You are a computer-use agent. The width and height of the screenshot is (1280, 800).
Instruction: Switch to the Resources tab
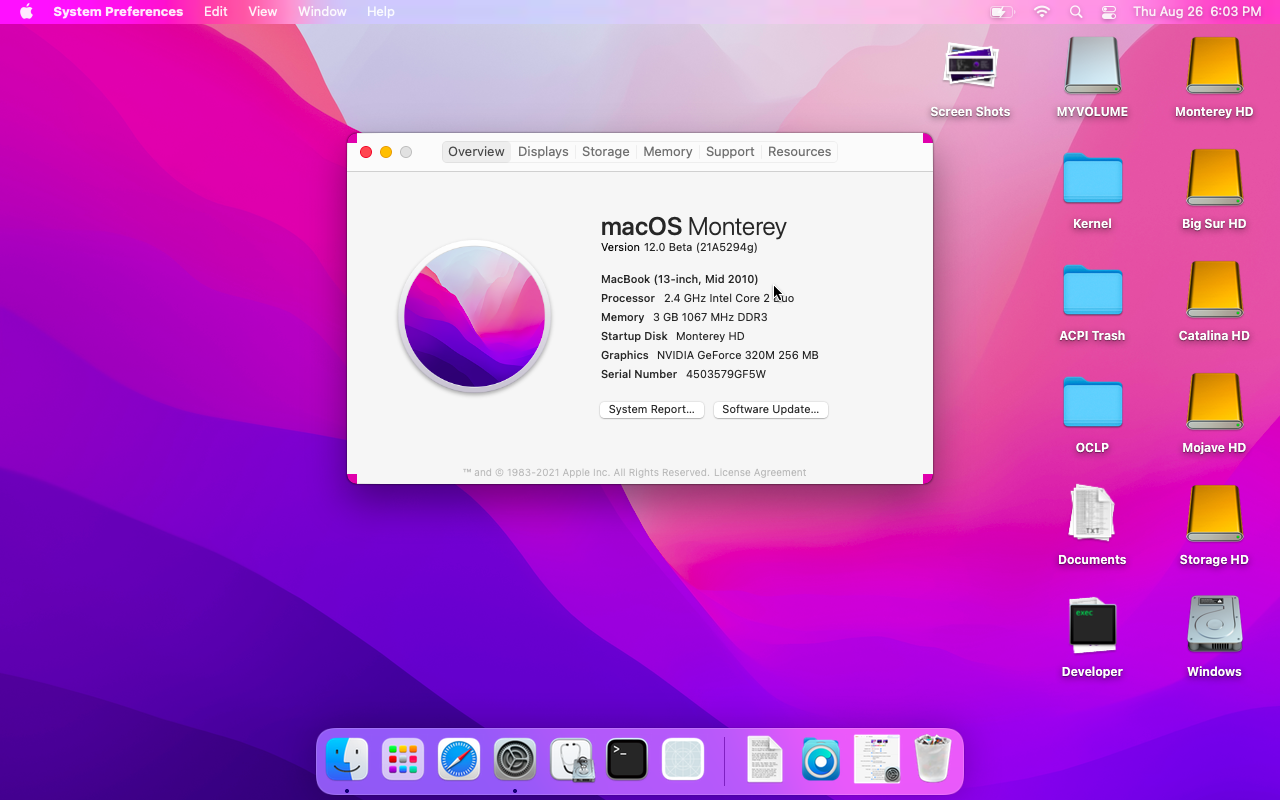pyautogui.click(x=799, y=152)
